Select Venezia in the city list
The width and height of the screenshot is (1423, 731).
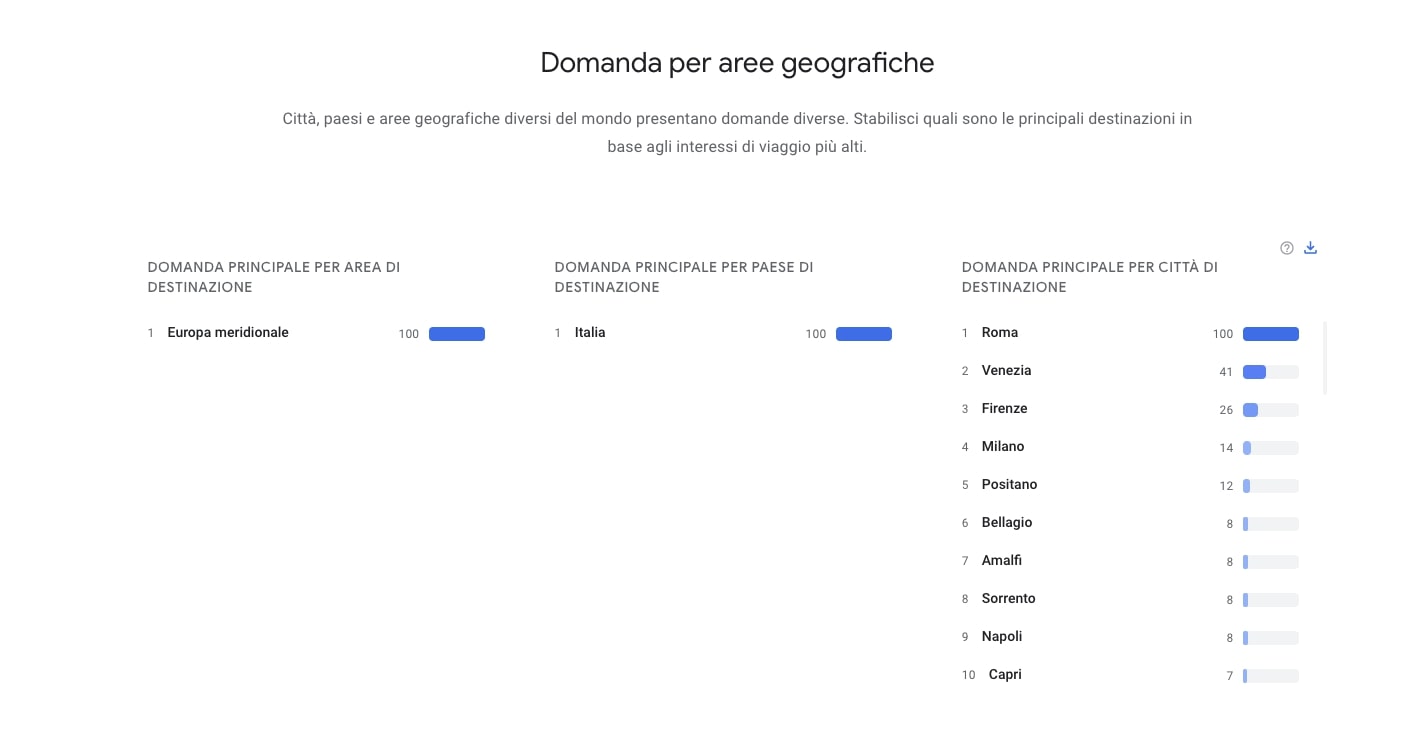(x=1006, y=371)
